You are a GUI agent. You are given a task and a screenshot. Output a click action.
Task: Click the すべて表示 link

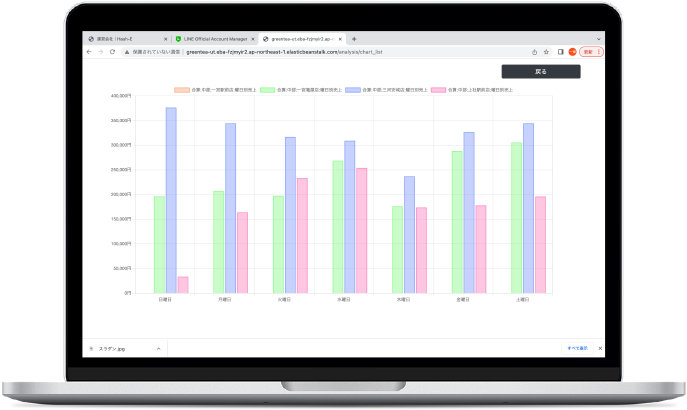(577, 348)
